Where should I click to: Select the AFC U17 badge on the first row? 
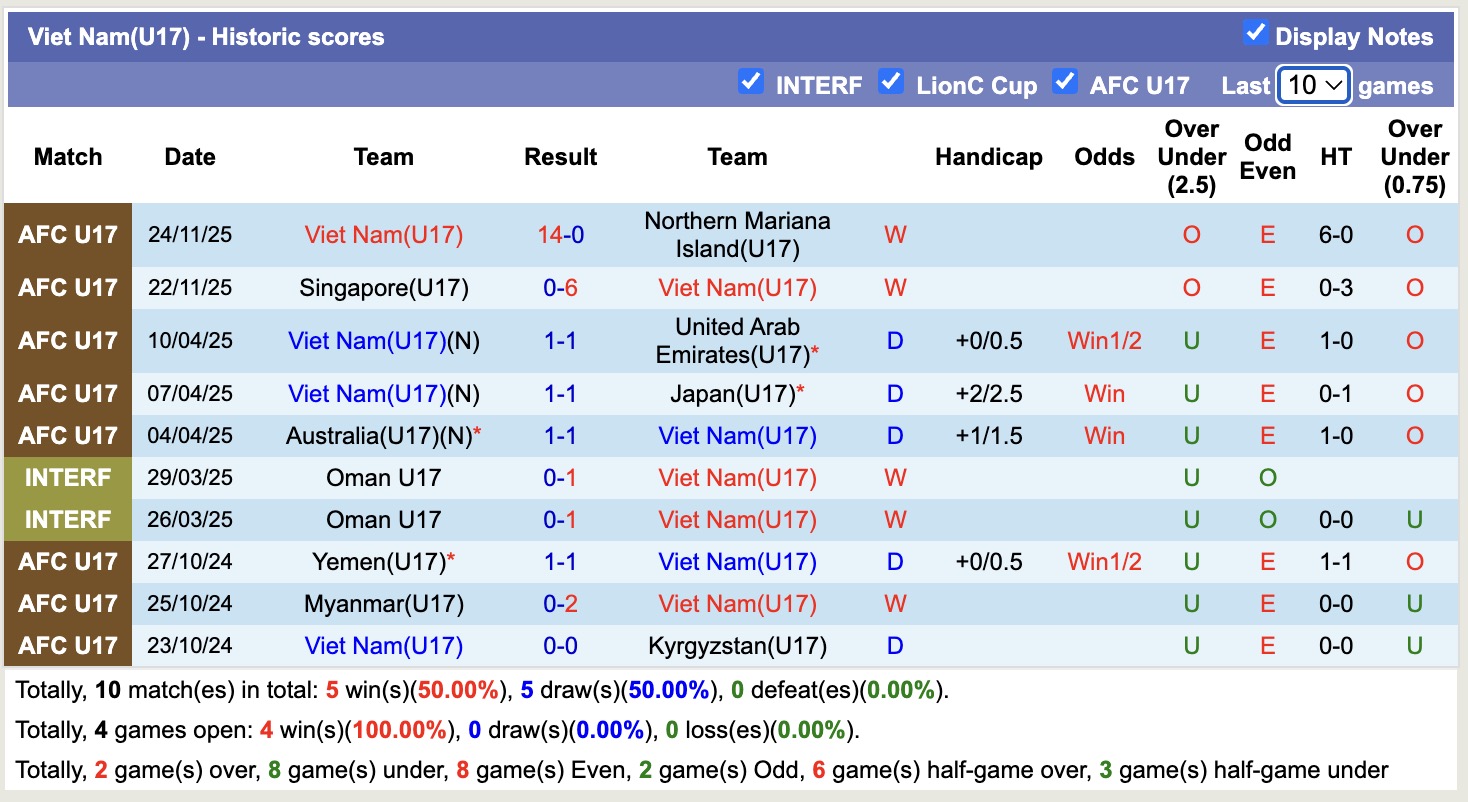point(67,234)
